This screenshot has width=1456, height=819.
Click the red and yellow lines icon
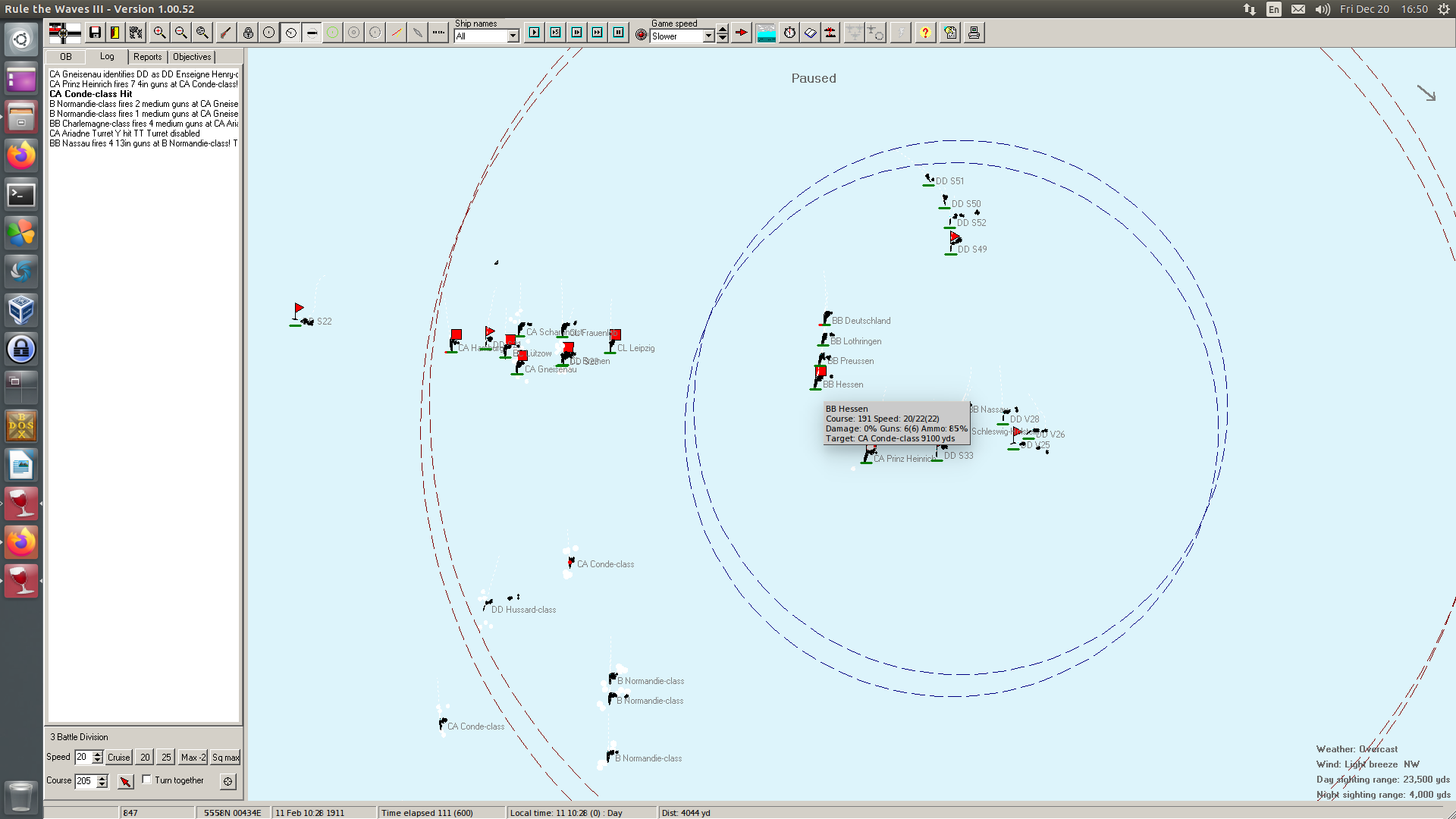pos(397,33)
